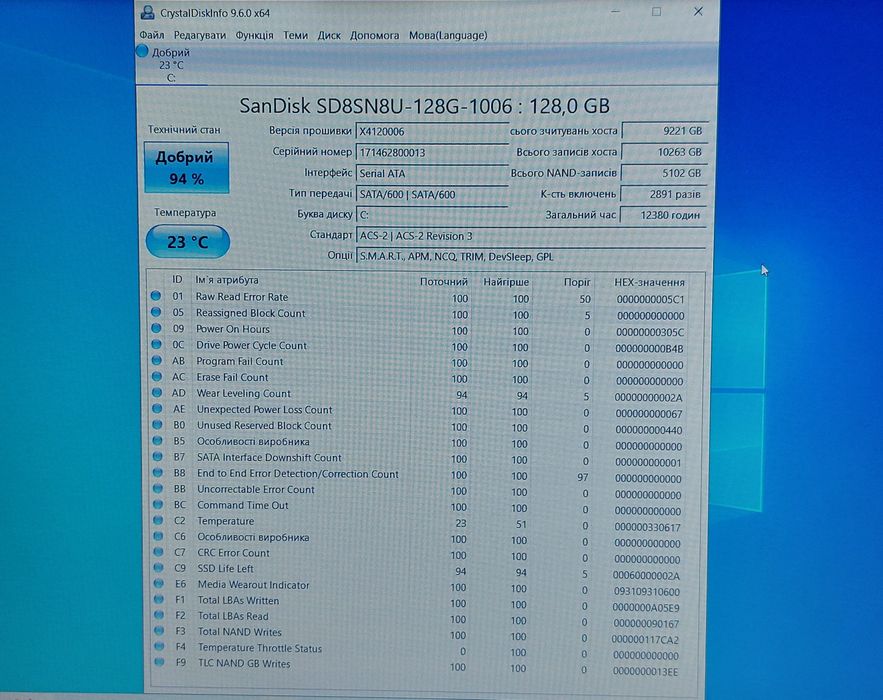Click the Поріг column header
883x700 pixels.
tap(577, 282)
